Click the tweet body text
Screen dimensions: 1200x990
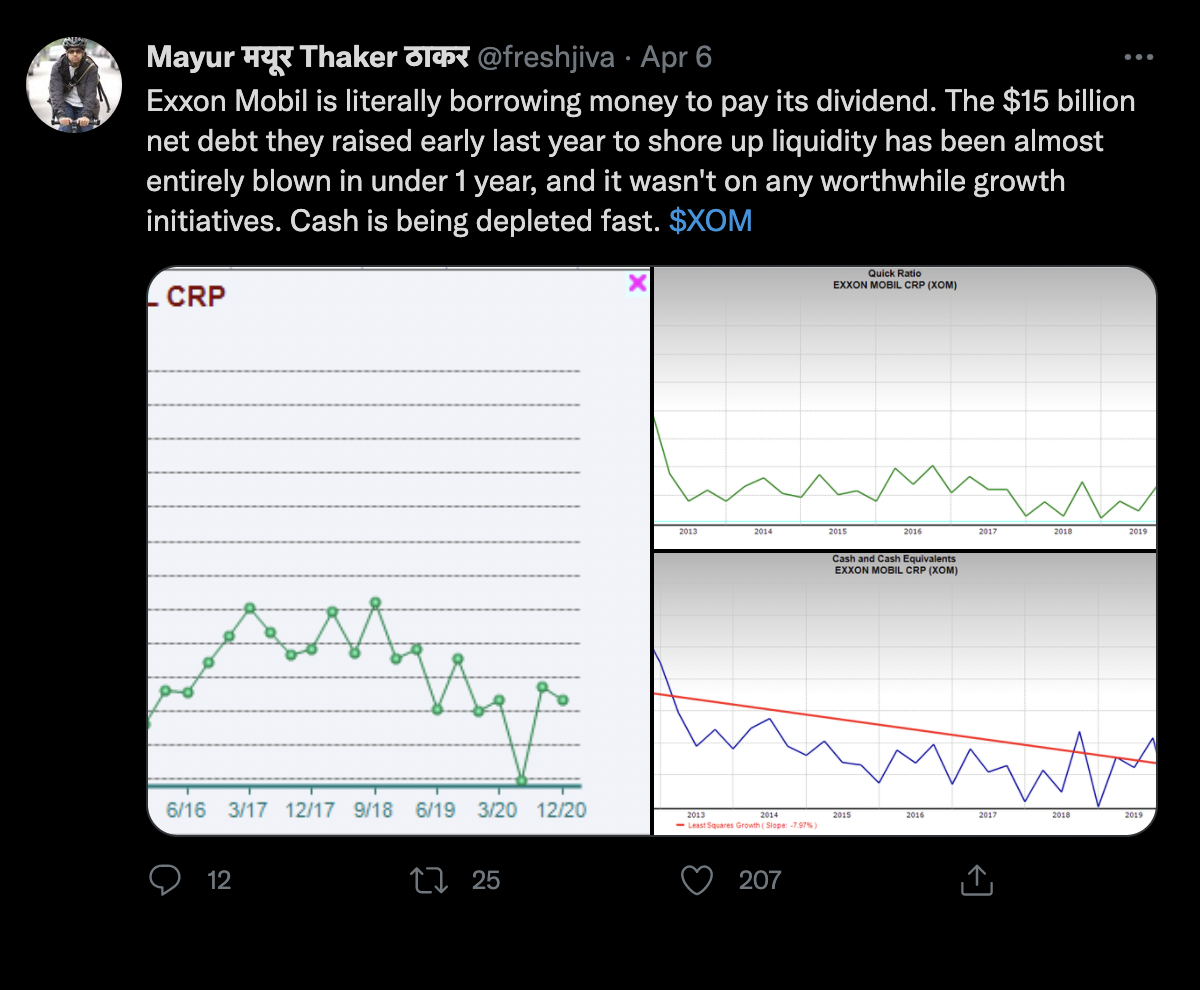640,160
